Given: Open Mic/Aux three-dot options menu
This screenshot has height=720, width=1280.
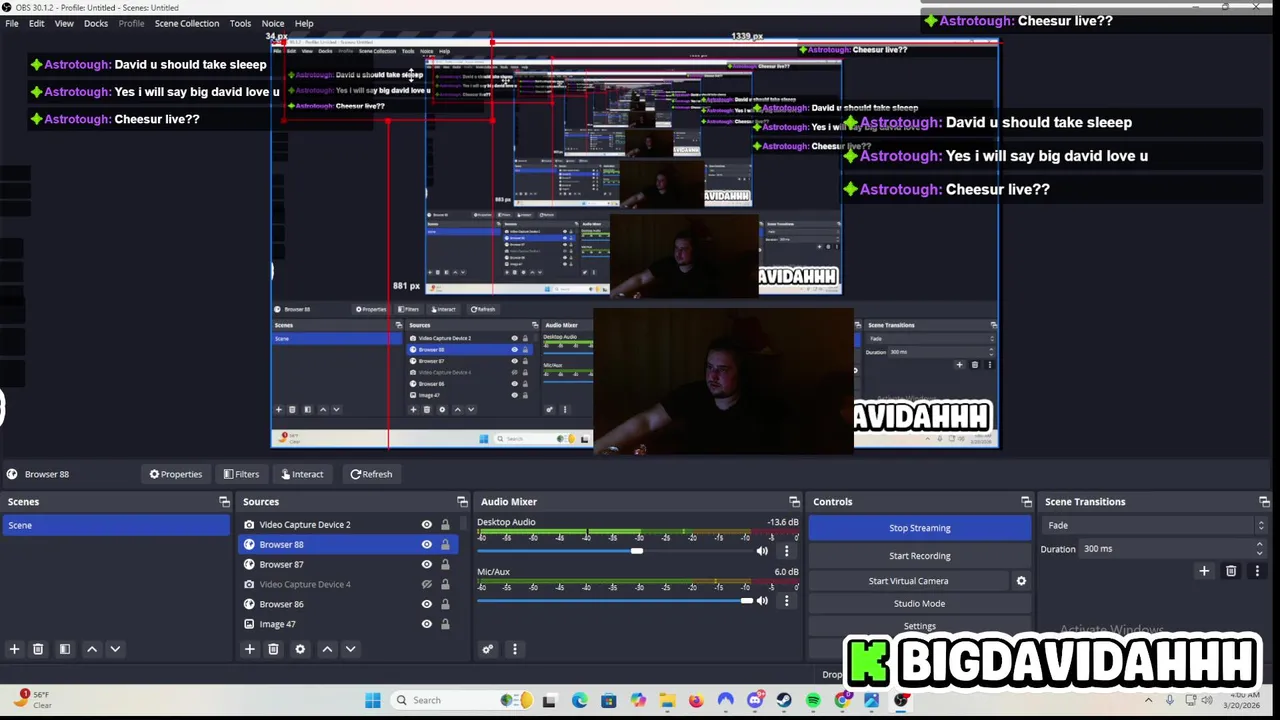Looking at the screenshot, I should (x=786, y=601).
